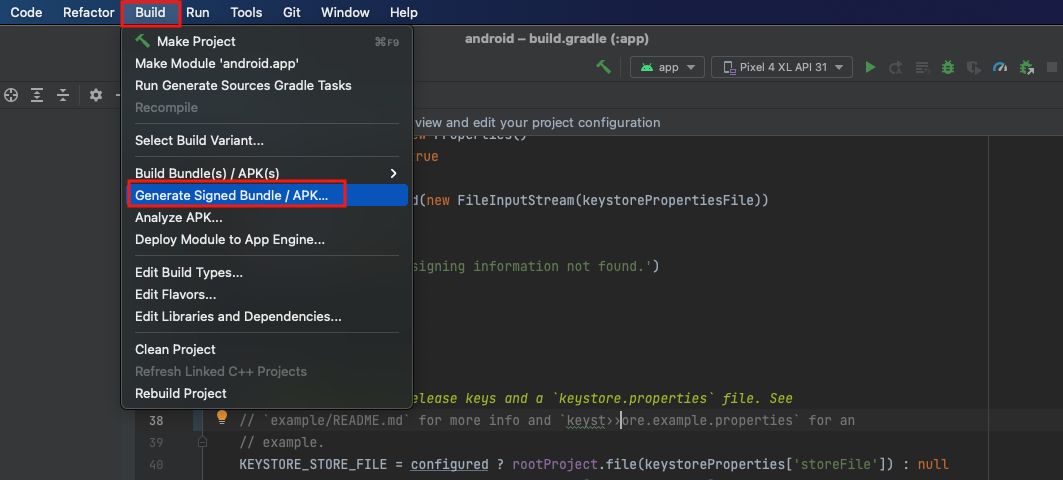This screenshot has width=1063, height=480.
Task: Open the Pixel 4 XL API 31 device dropdown
Action: (782, 67)
